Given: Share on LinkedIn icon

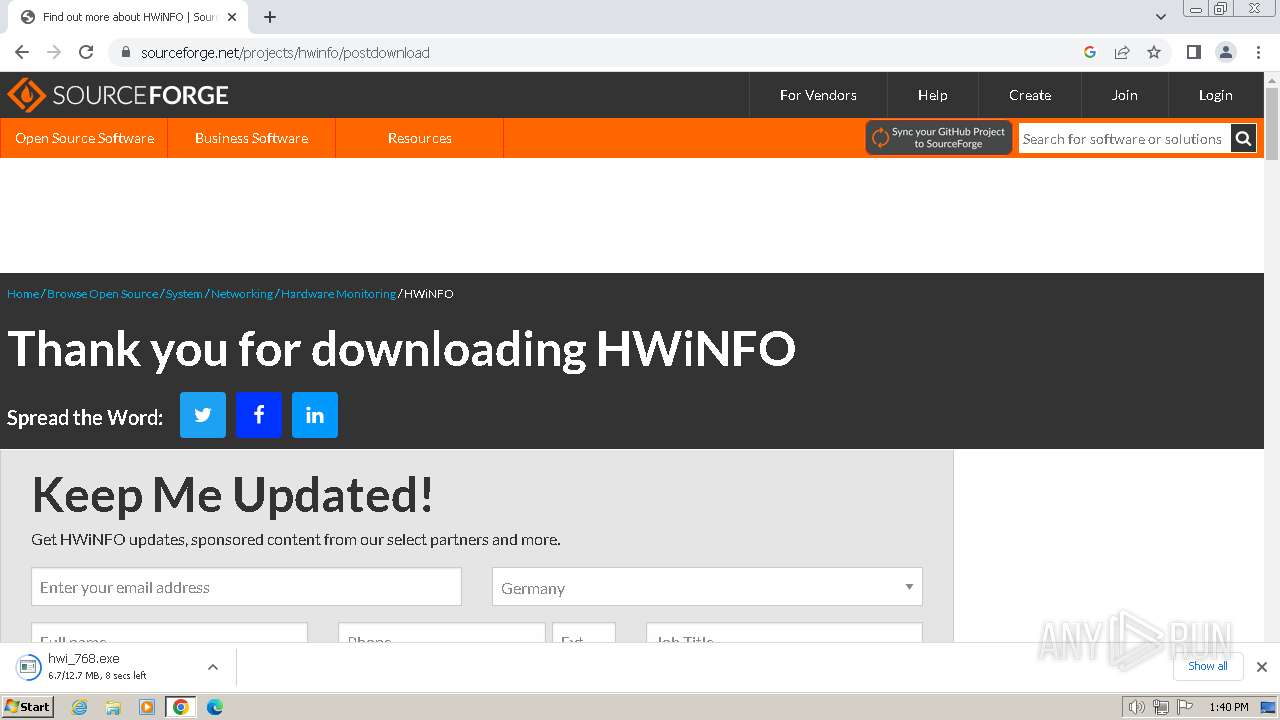Looking at the screenshot, I should pos(315,415).
